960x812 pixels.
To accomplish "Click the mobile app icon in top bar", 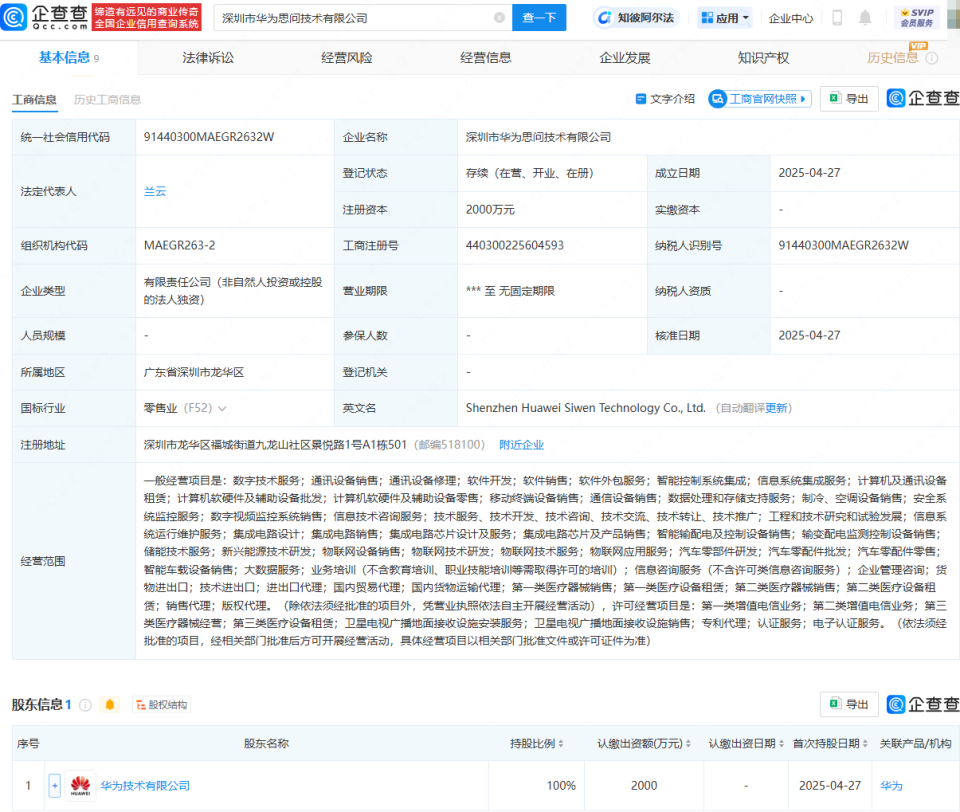I will 836,16.
